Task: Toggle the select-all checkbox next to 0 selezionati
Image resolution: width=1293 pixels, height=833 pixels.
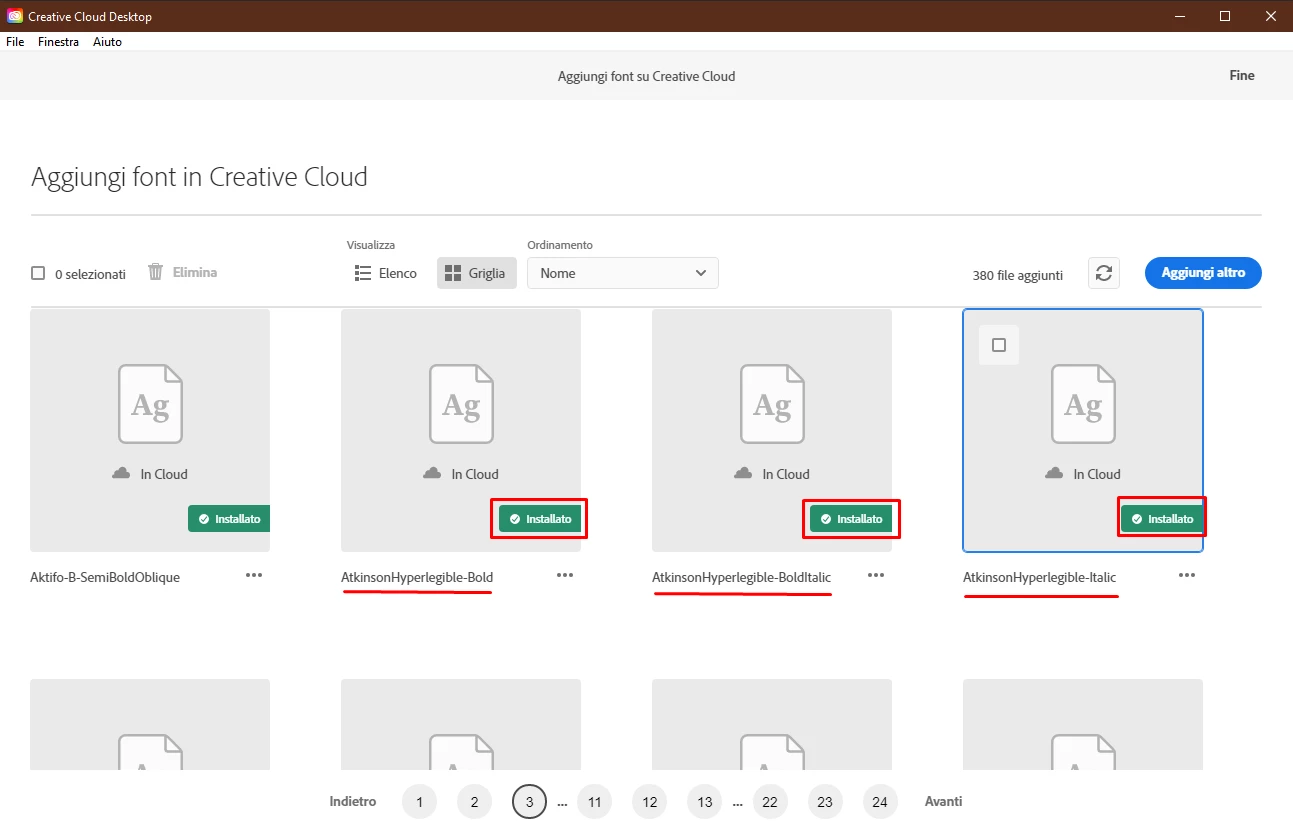Action: click(38, 273)
